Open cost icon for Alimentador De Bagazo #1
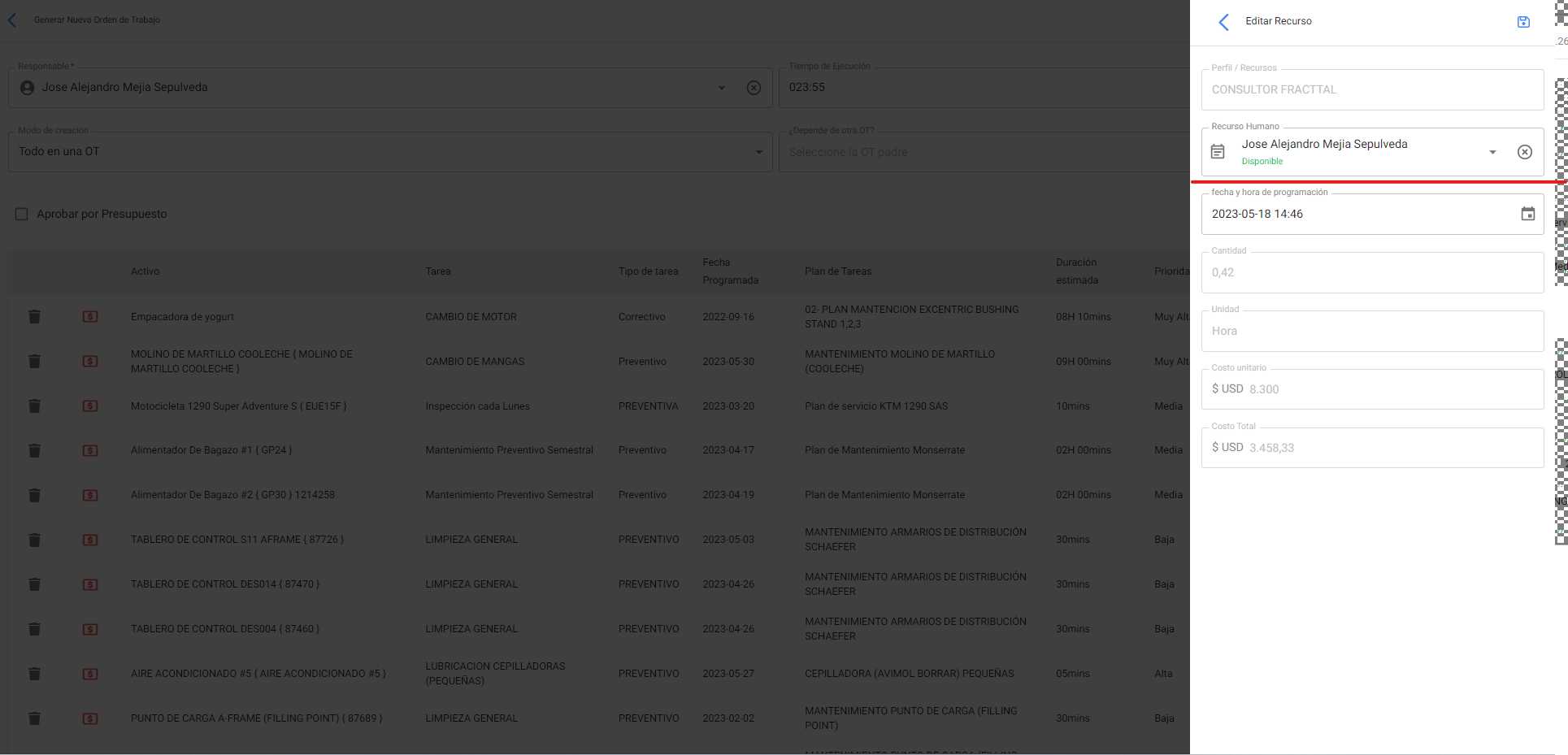The width and height of the screenshot is (1568, 755). (x=90, y=450)
